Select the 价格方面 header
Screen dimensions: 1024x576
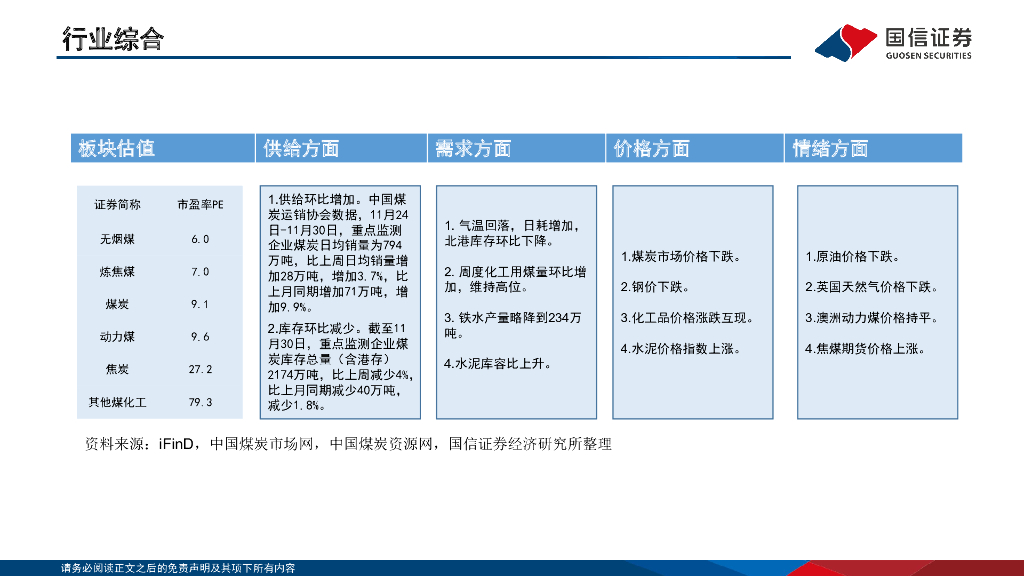click(x=695, y=148)
